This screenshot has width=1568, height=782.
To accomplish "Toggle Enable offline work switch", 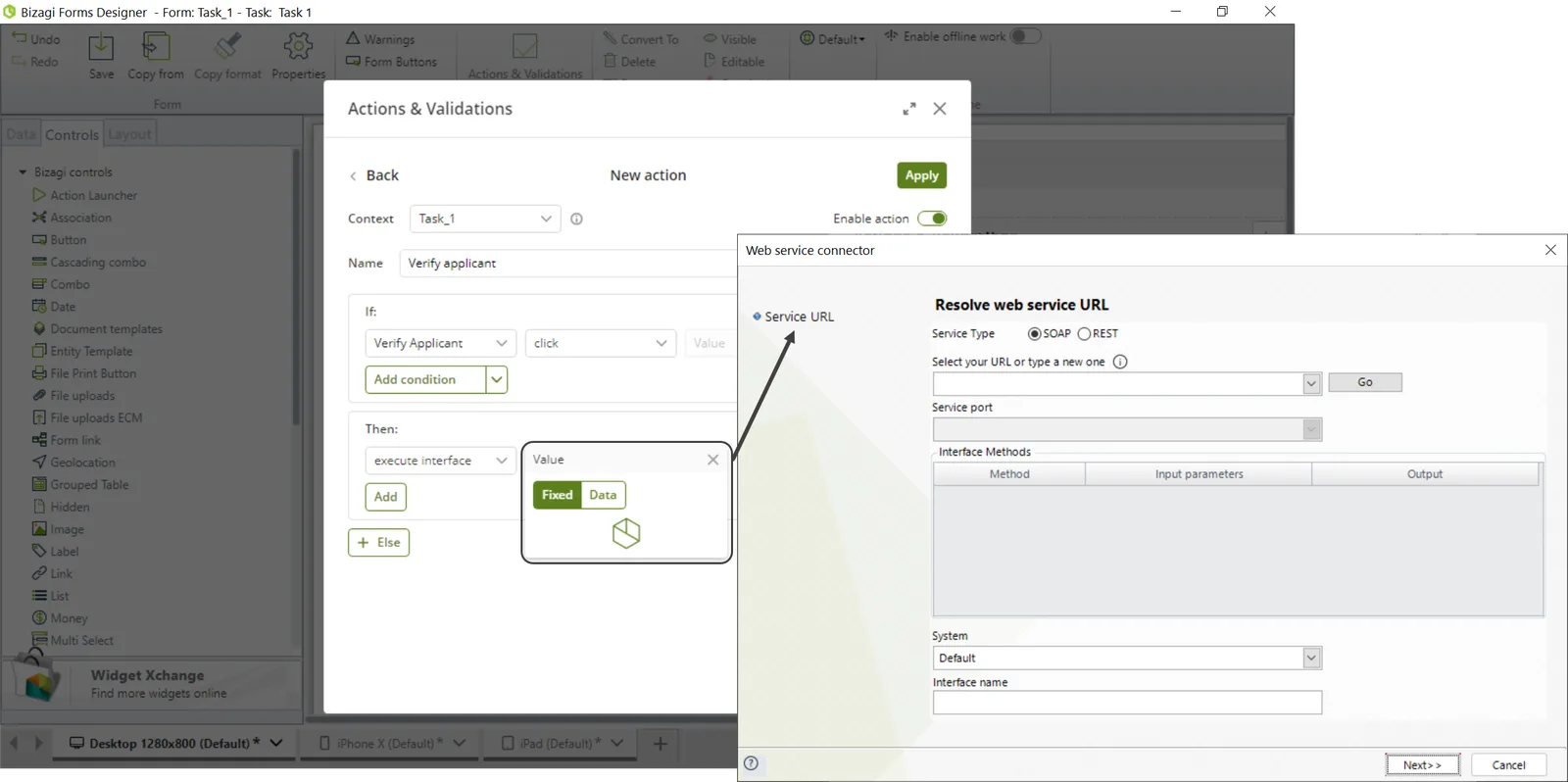I will click(1025, 36).
